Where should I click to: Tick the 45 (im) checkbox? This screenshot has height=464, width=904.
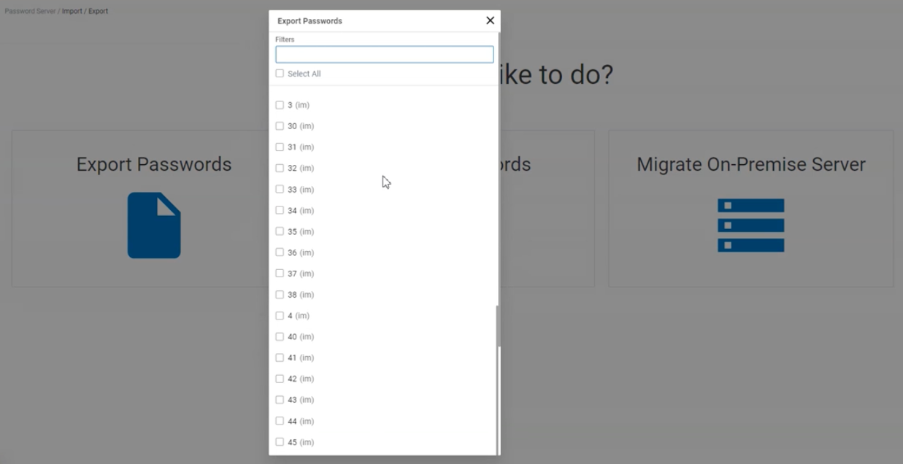[x=280, y=442]
